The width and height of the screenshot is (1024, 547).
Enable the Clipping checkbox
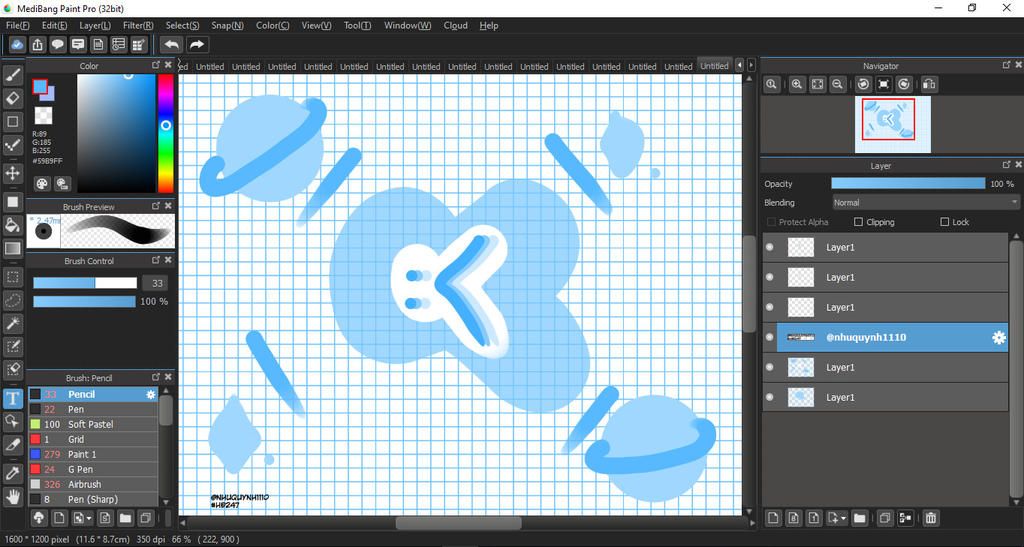(x=859, y=222)
